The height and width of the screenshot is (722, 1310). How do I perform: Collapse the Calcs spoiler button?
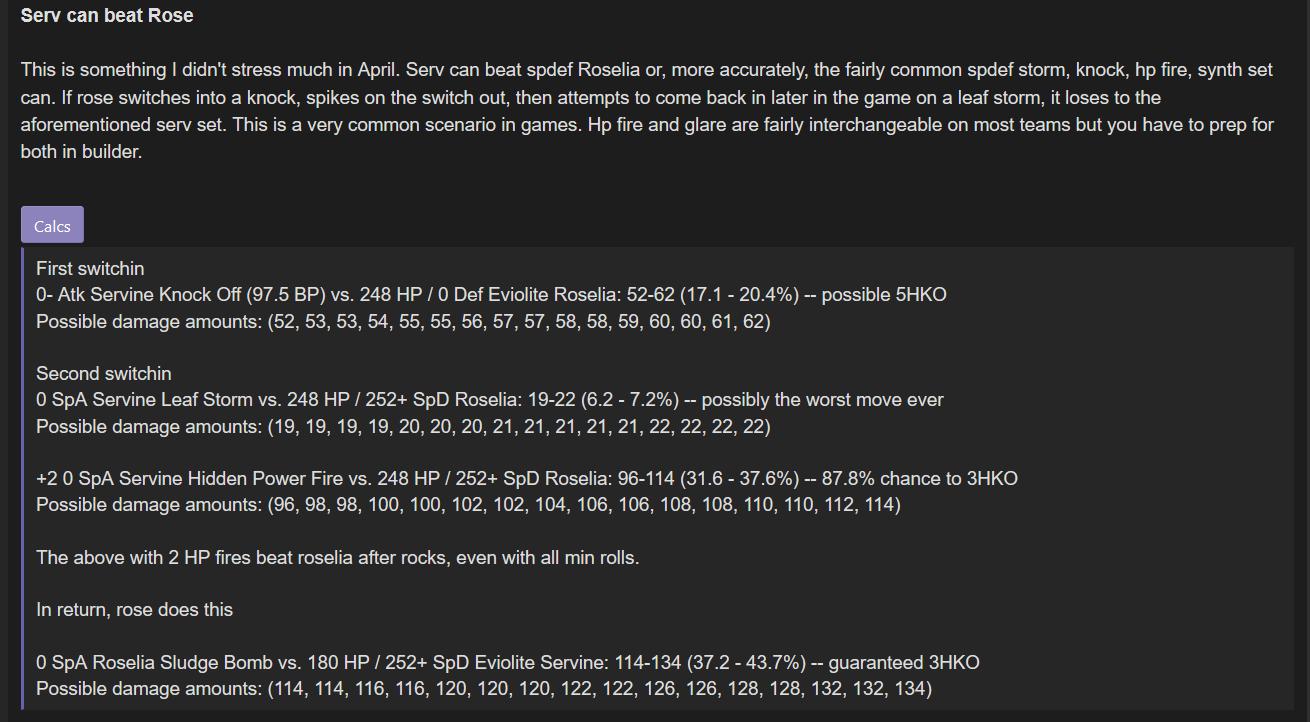(x=52, y=225)
